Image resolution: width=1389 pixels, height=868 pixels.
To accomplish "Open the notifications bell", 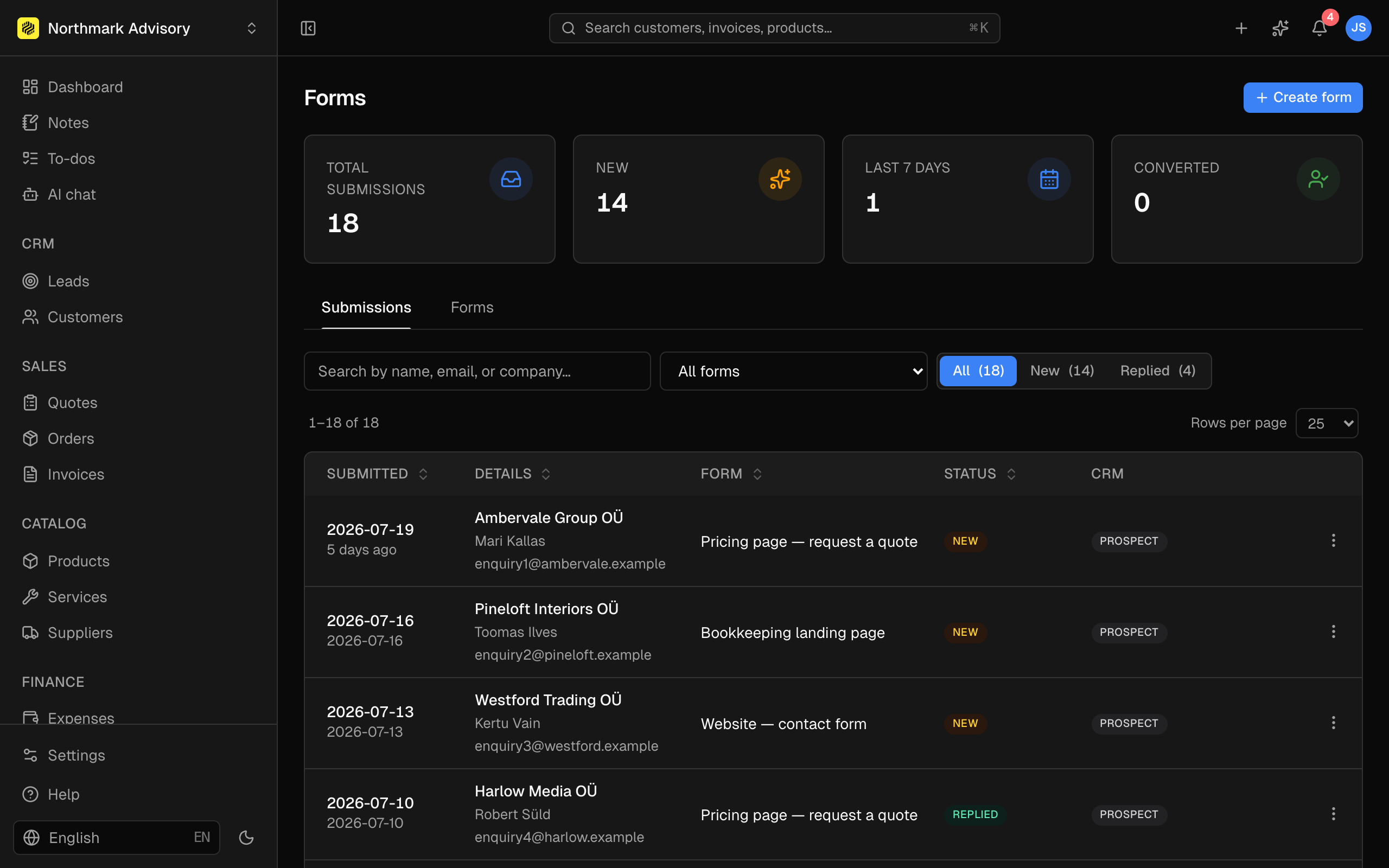I will point(1319,28).
